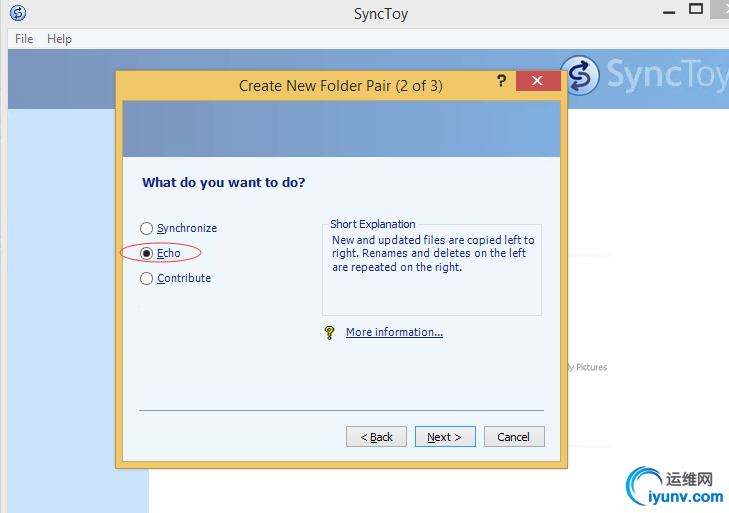Cancel the folder pair wizard

click(x=514, y=437)
